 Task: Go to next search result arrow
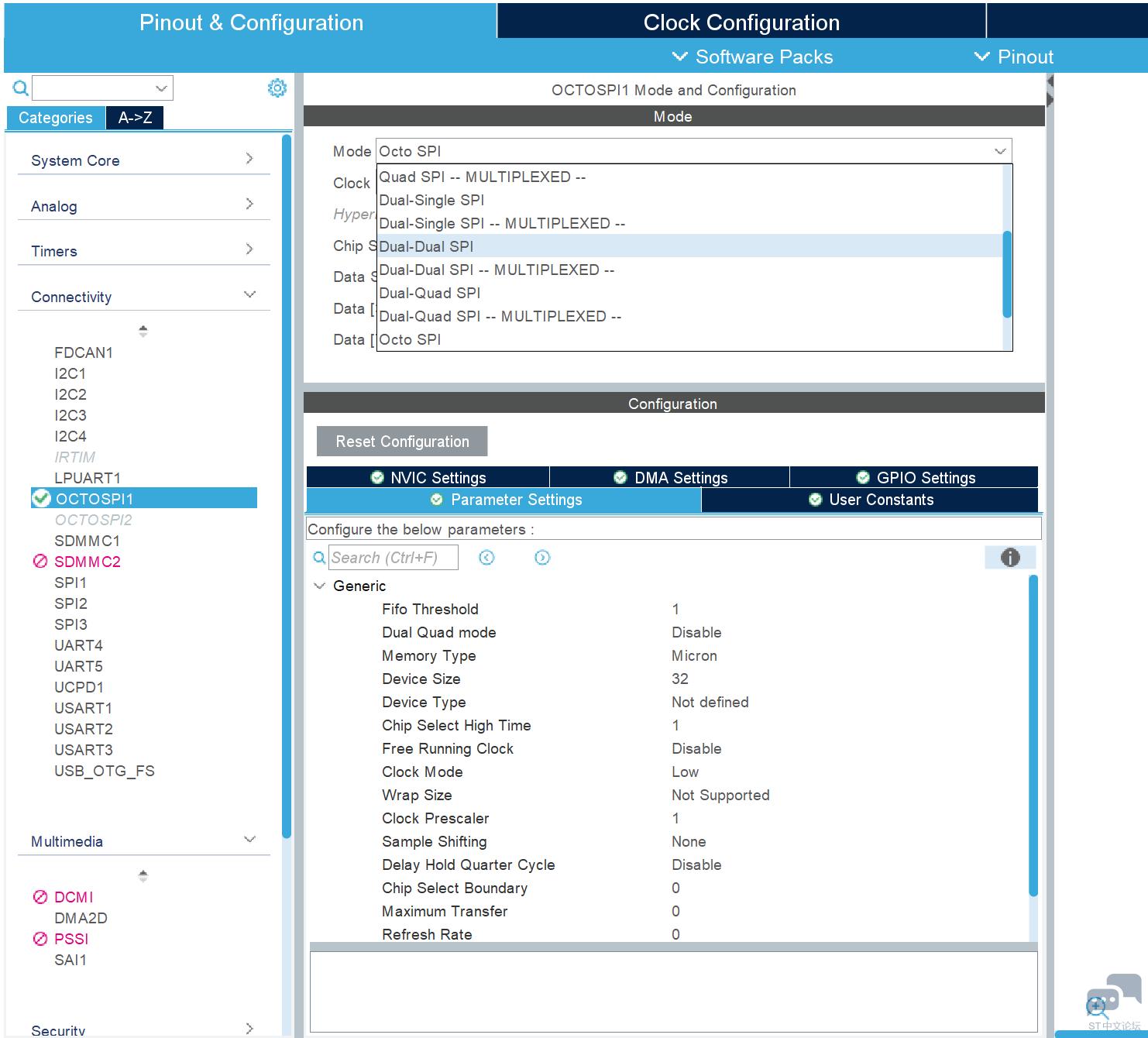pos(542,558)
